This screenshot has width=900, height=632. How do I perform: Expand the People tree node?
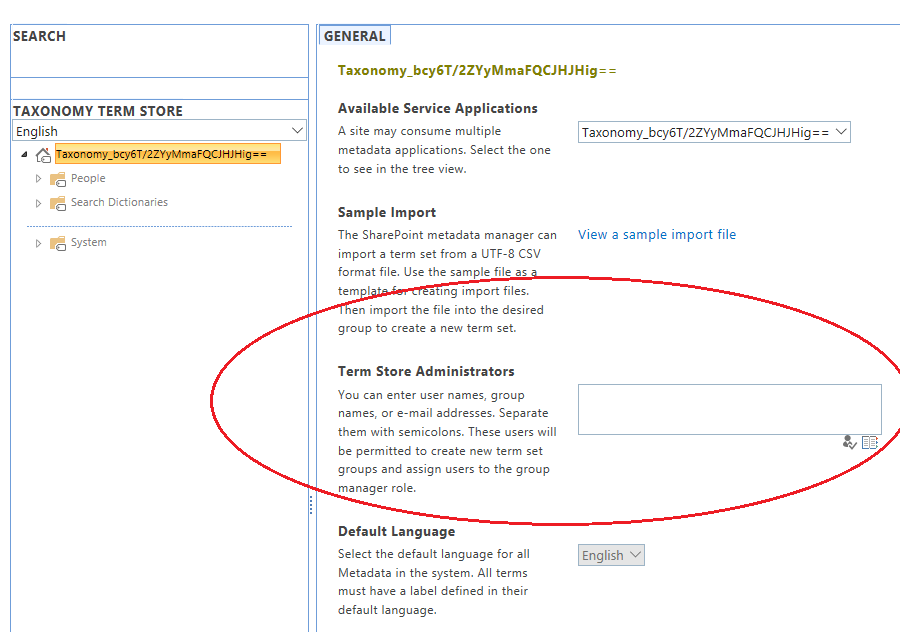[x=38, y=179]
